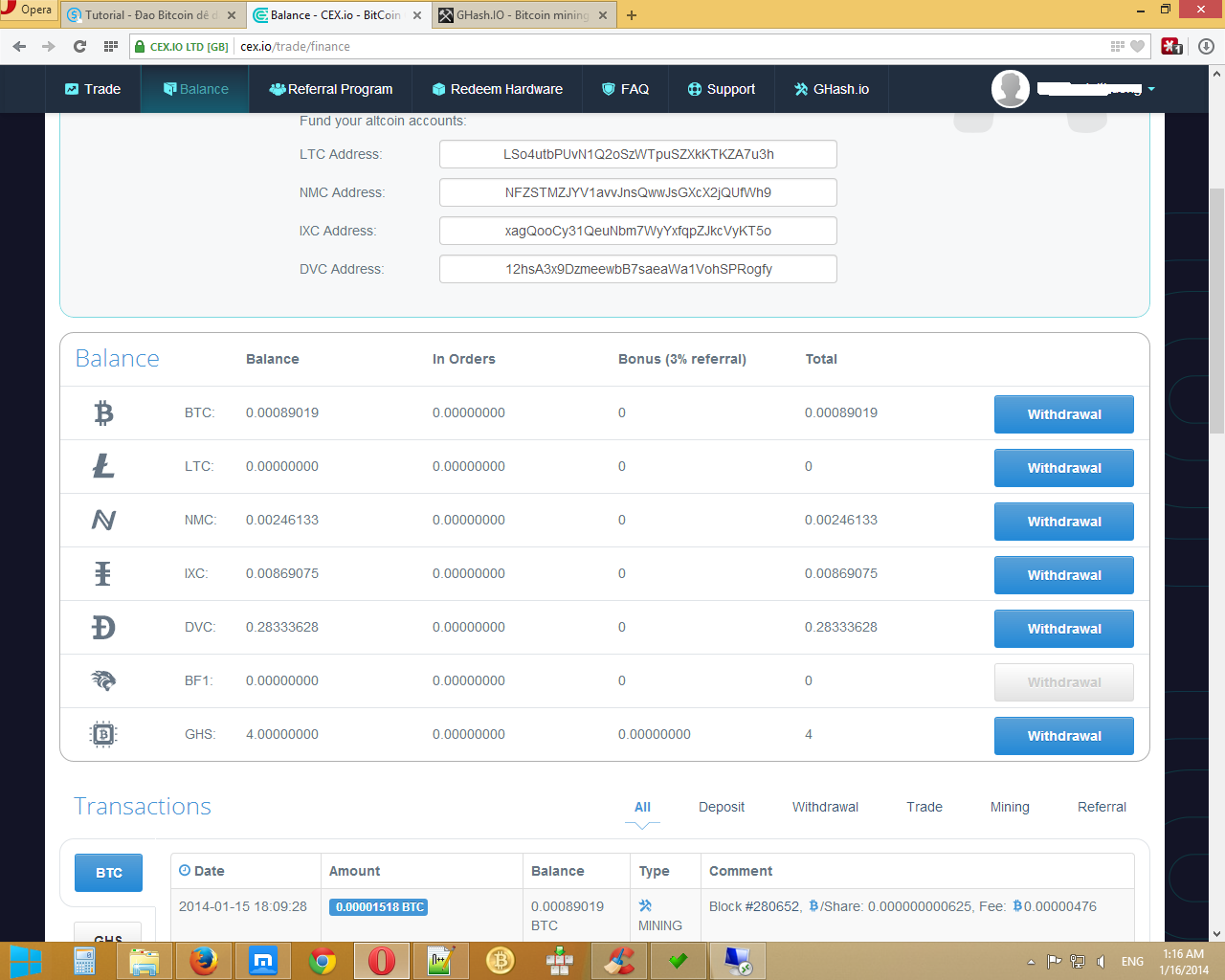This screenshot has height=980, width=1225.
Task: Click the 0.00001518 BTC amount badge
Action: [378, 907]
